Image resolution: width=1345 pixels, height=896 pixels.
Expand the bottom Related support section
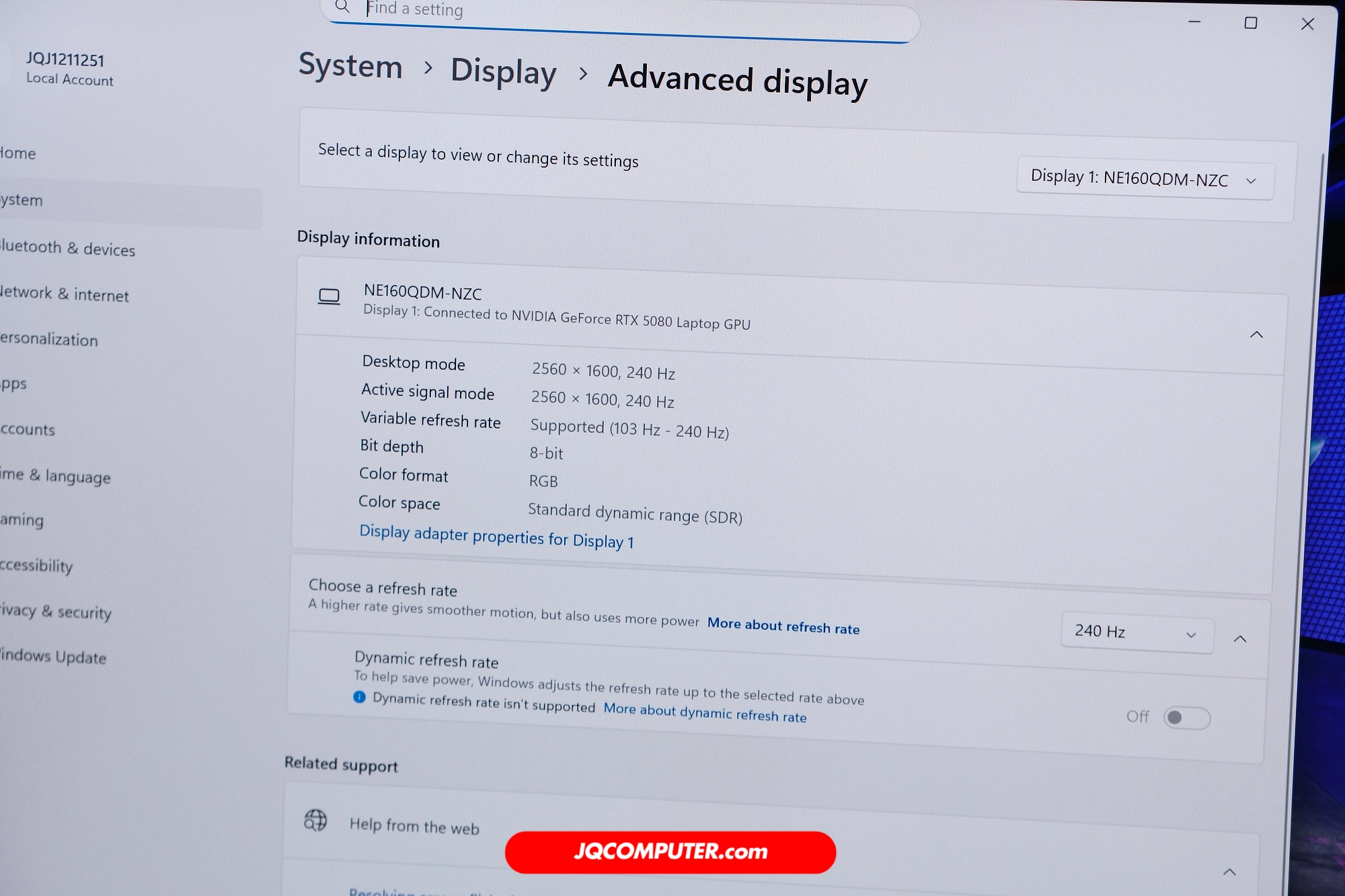coord(1230,870)
